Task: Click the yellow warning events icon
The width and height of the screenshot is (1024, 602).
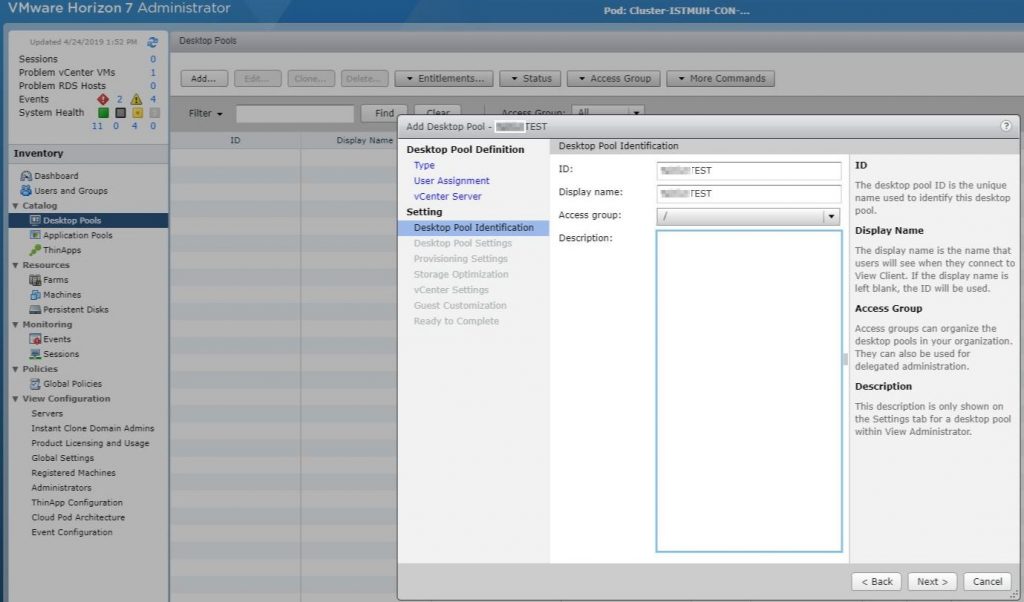Action: [136, 99]
